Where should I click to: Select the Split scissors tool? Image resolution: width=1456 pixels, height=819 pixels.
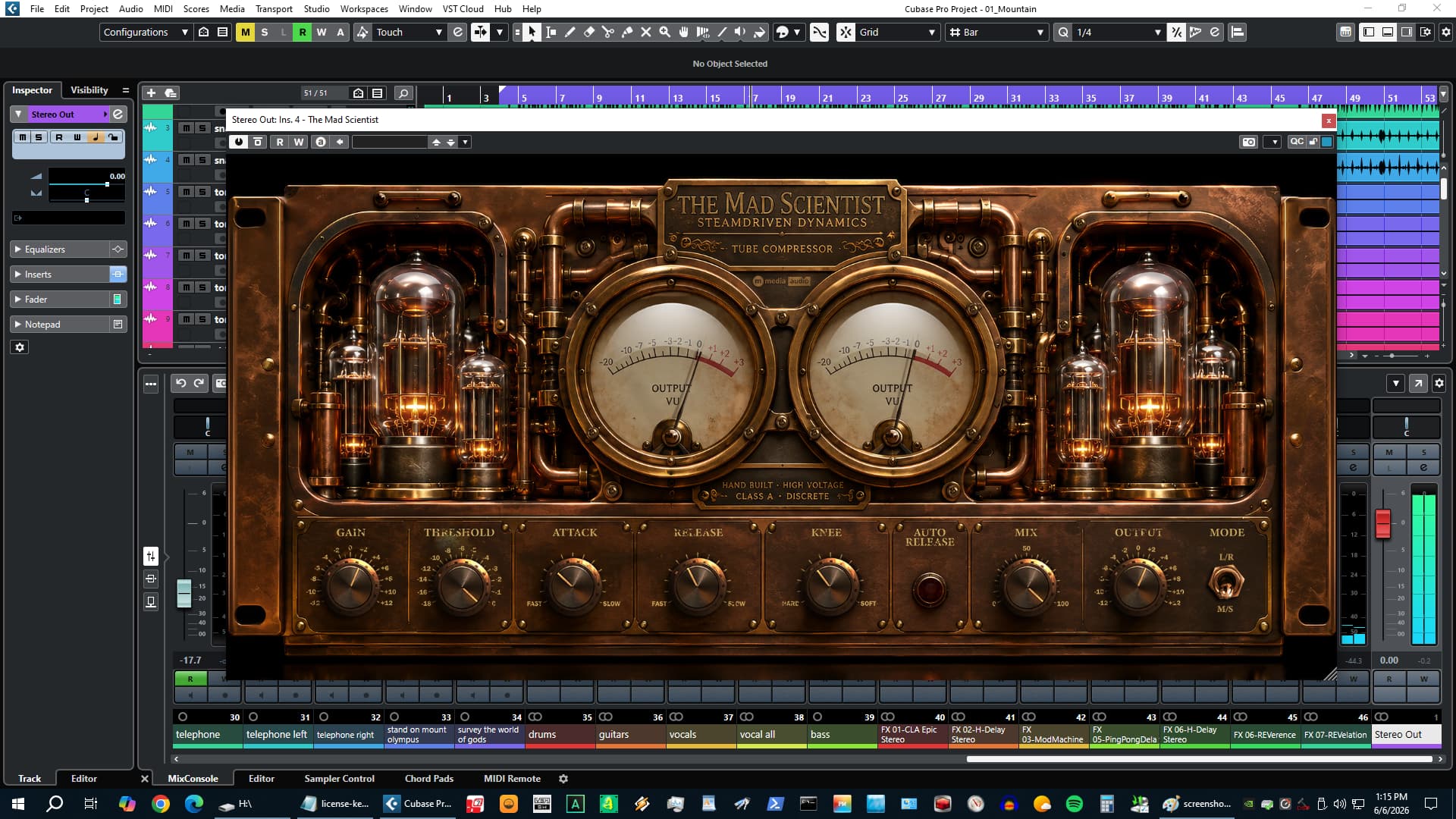coord(608,32)
